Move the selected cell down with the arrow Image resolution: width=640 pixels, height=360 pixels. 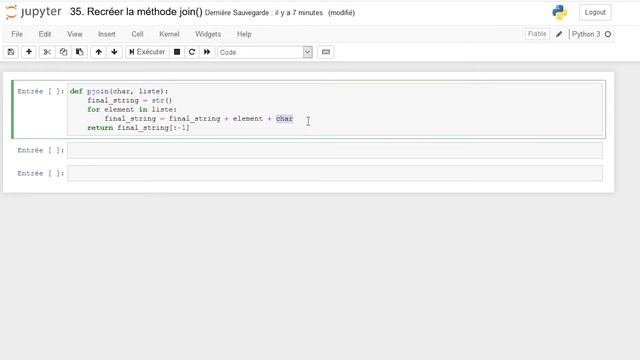[114, 52]
